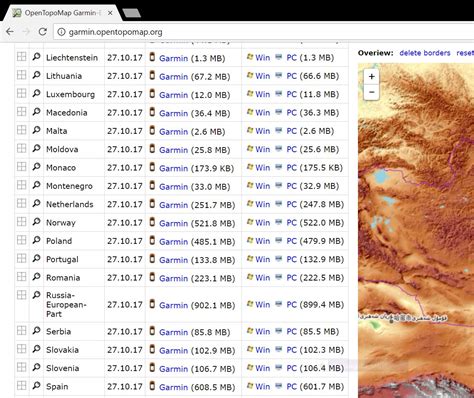Open Win download link for Macedonia
Screen dimensions: 474x398
(x=262, y=113)
